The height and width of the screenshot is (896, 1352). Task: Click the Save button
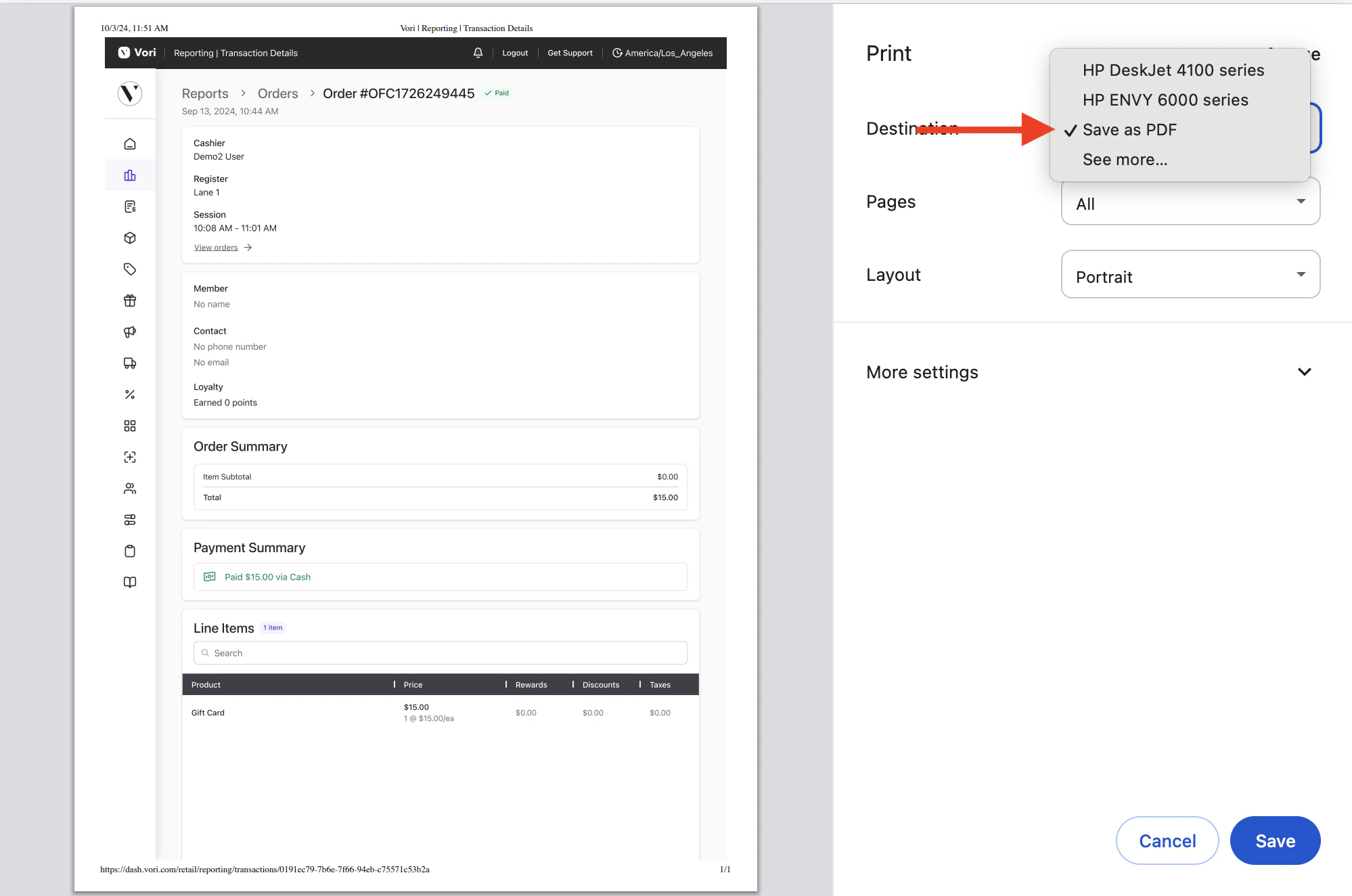(x=1274, y=841)
